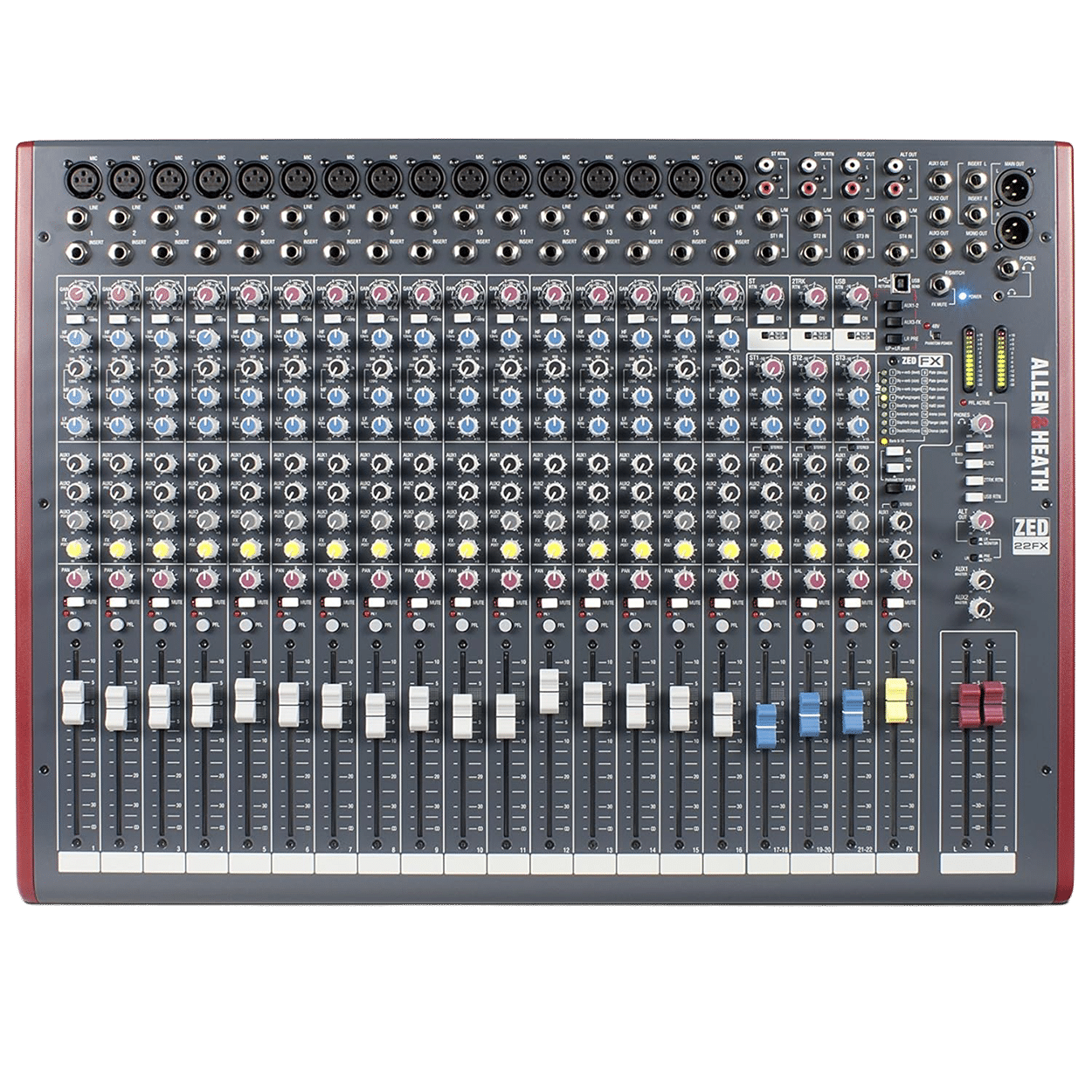Click the red main R fader
This screenshot has height=1092, width=1092.
coord(992,704)
